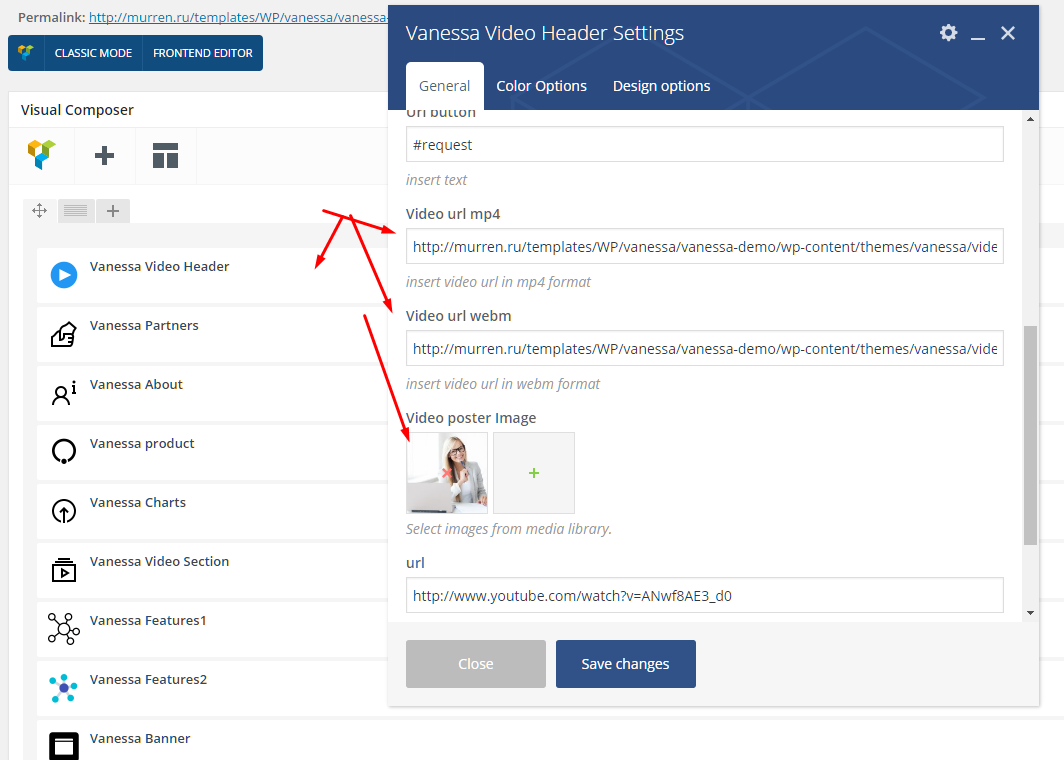Click the plus Add Element icon
This screenshot has width=1064, height=760.
[x=104, y=155]
